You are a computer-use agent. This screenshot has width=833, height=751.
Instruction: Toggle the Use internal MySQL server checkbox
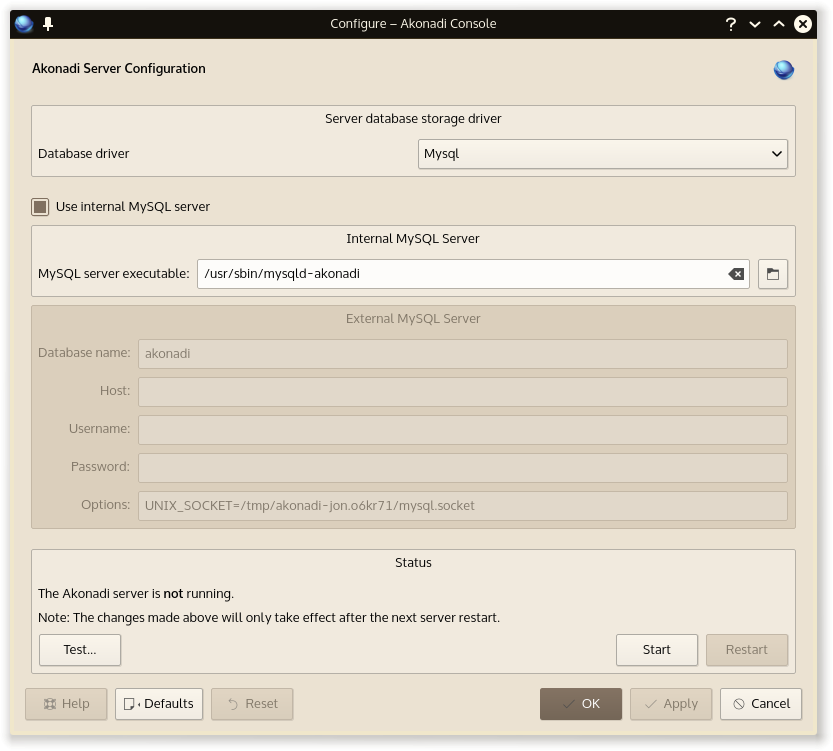click(40, 207)
